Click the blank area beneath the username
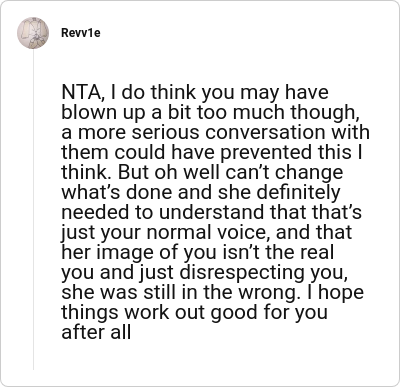This screenshot has height=387, width=400. [213, 62]
